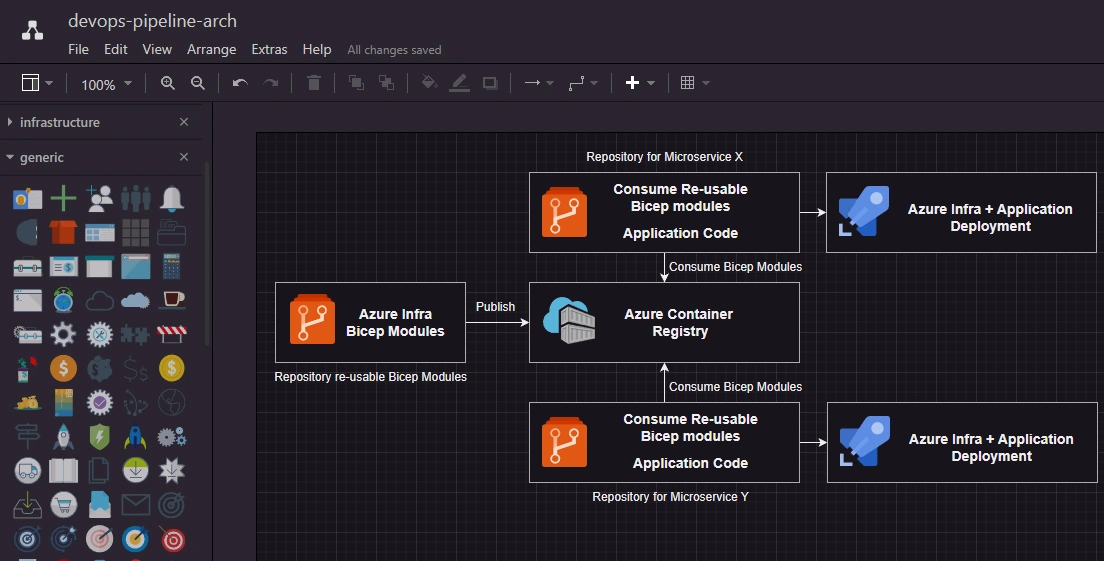Click the zoom out magnifier icon
This screenshot has width=1104, height=561.
tap(198, 83)
